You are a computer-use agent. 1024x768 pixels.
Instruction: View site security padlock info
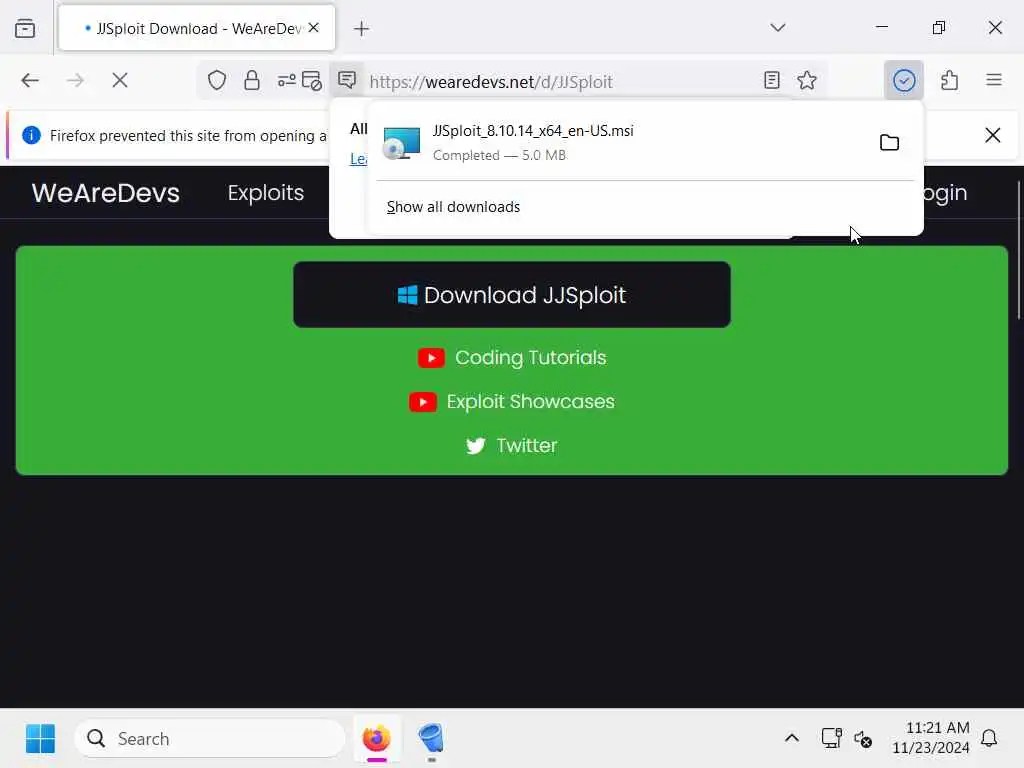coord(251,80)
